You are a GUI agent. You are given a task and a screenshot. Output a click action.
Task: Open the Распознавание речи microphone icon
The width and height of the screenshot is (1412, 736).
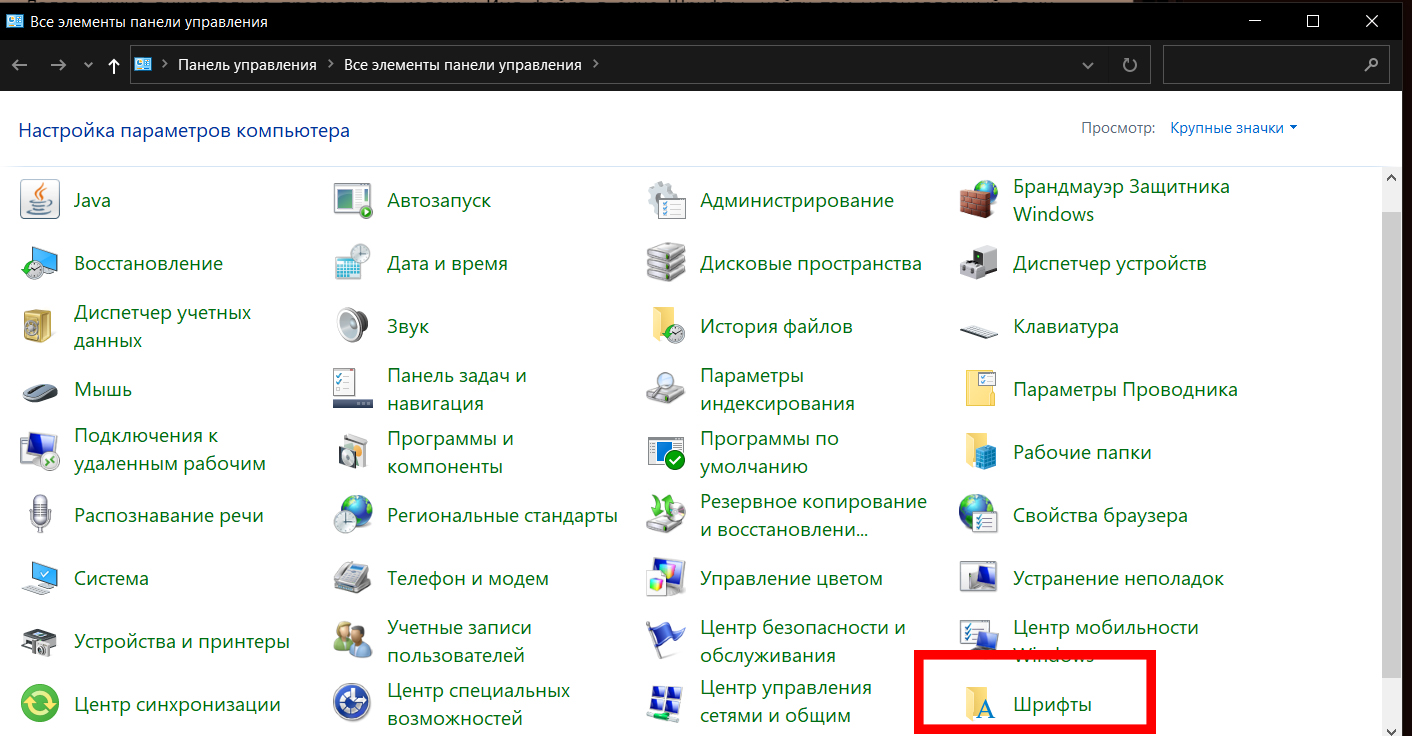[40, 515]
